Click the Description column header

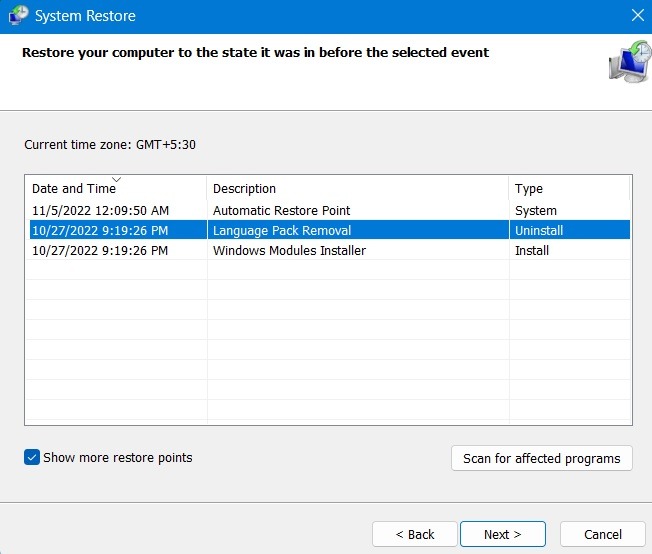(358, 188)
